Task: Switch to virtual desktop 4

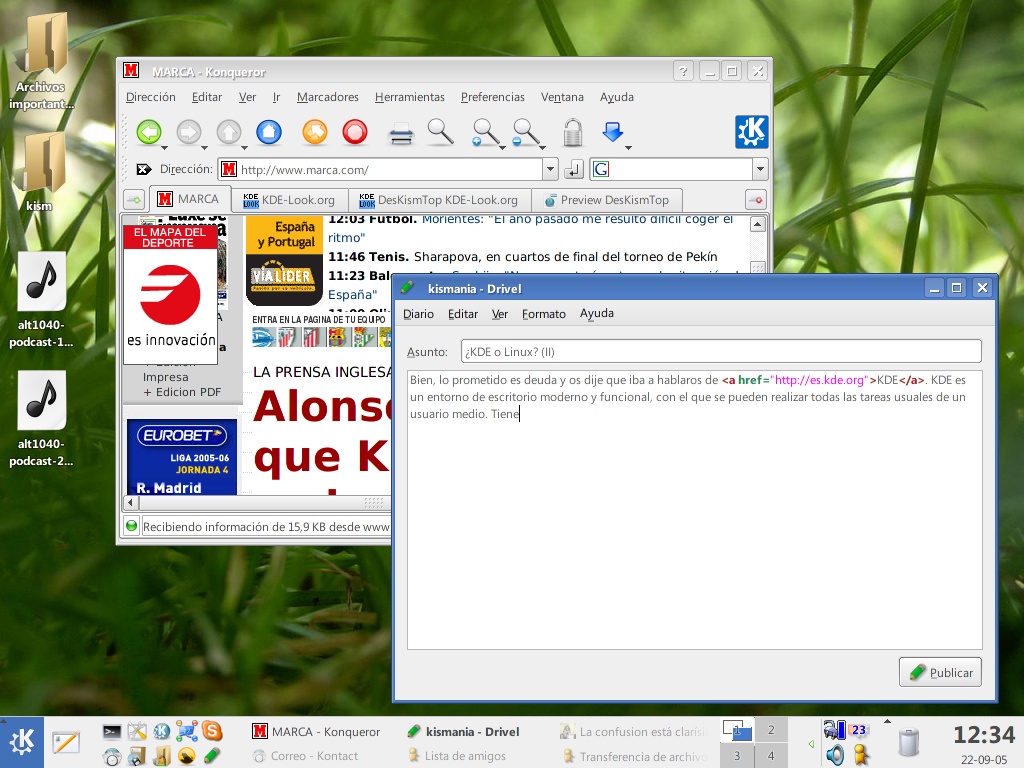Action: (x=771, y=756)
